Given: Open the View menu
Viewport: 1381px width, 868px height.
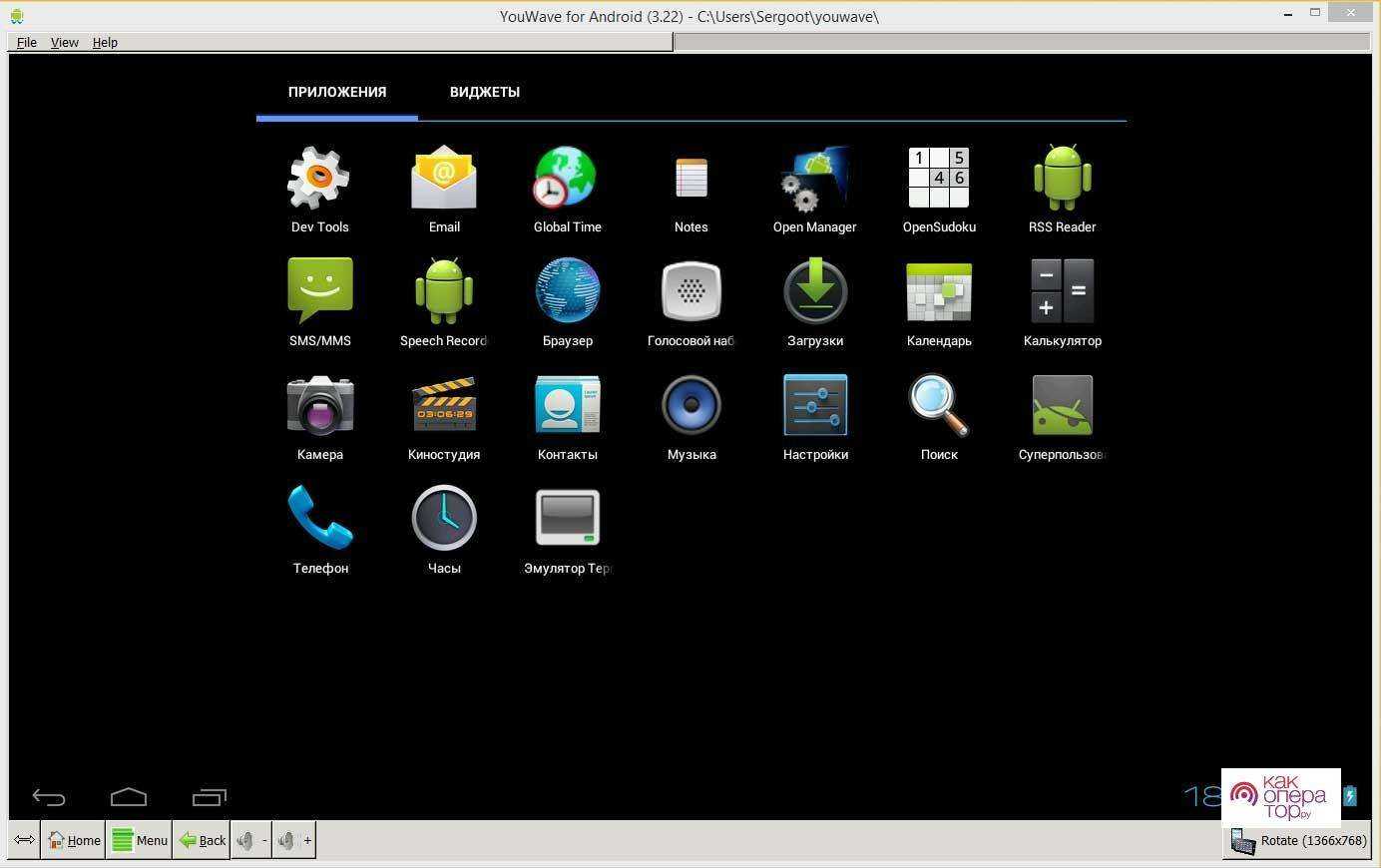Looking at the screenshot, I should [65, 42].
